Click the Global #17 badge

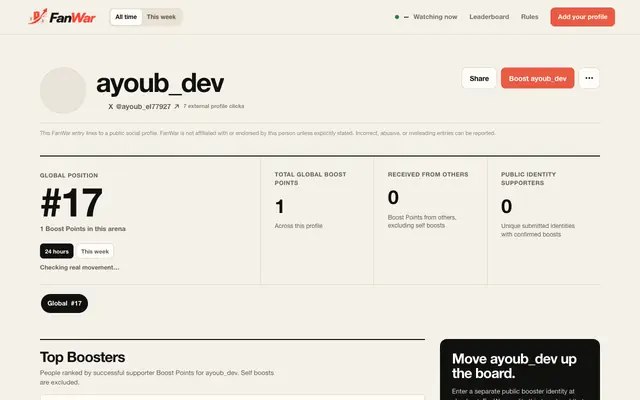pos(64,303)
